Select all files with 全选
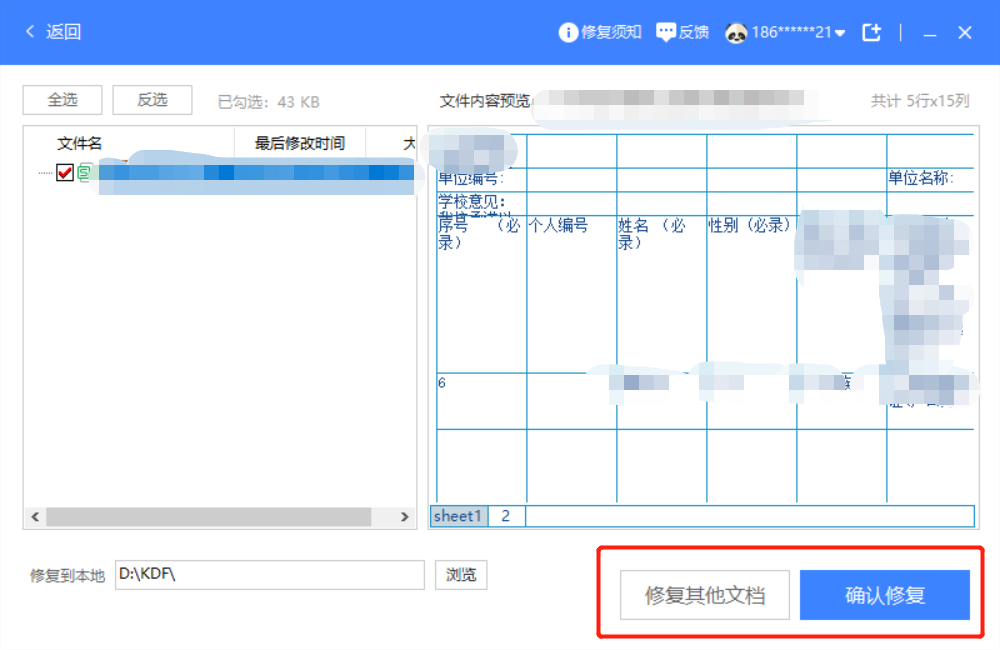This screenshot has height=650, width=1000. pyautogui.click(x=62, y=100)
